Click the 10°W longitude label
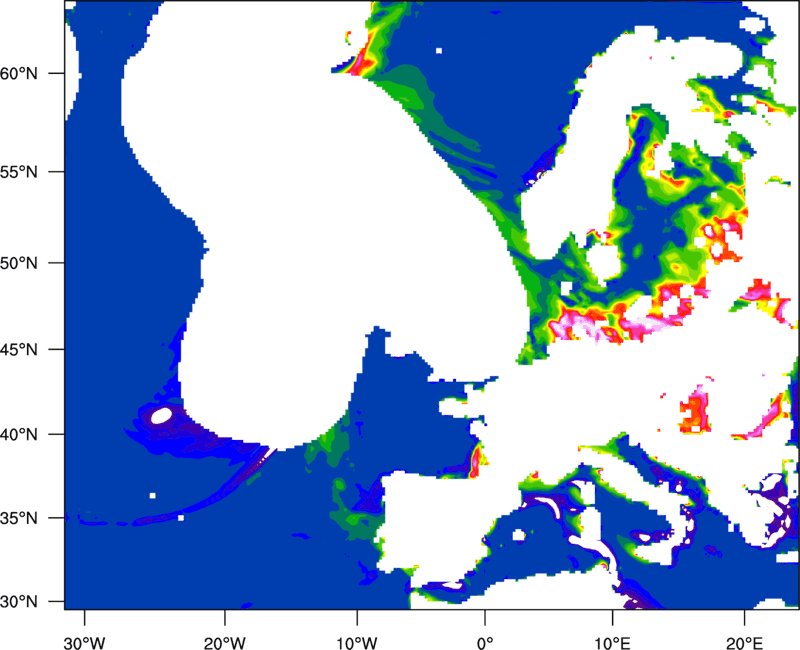Screen dimensions: 800x650 [x=357, y=643]
